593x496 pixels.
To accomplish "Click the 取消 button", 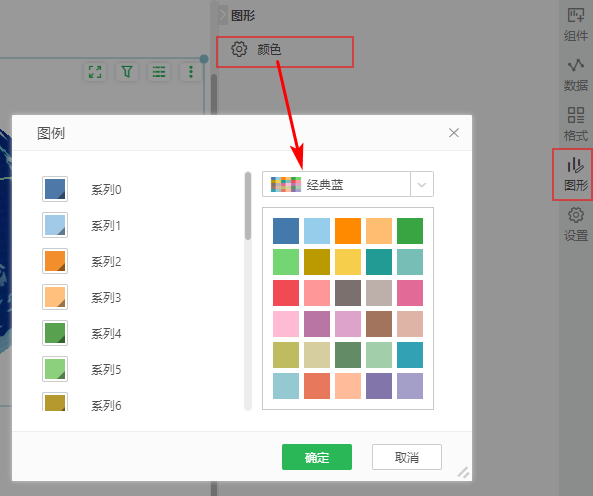I will pos(407,457).
